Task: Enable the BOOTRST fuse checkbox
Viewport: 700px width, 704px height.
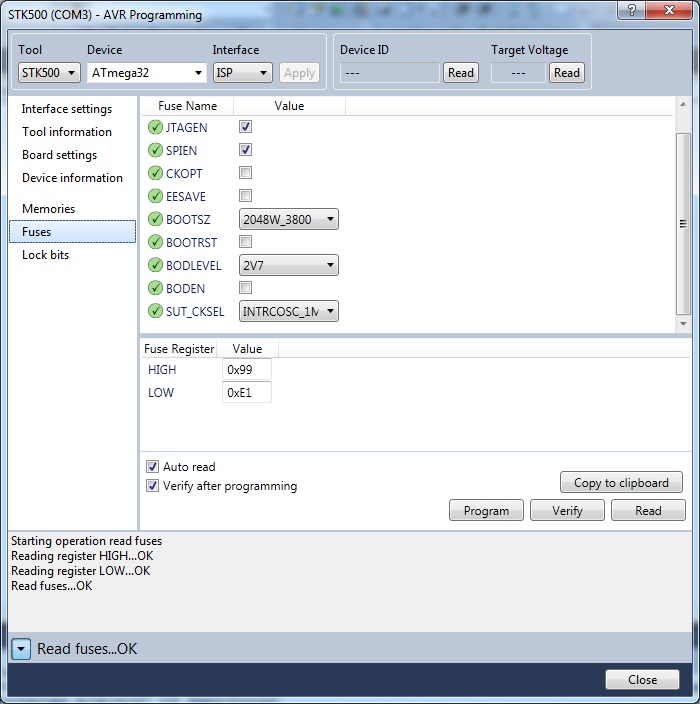Action: click(245, 242)
